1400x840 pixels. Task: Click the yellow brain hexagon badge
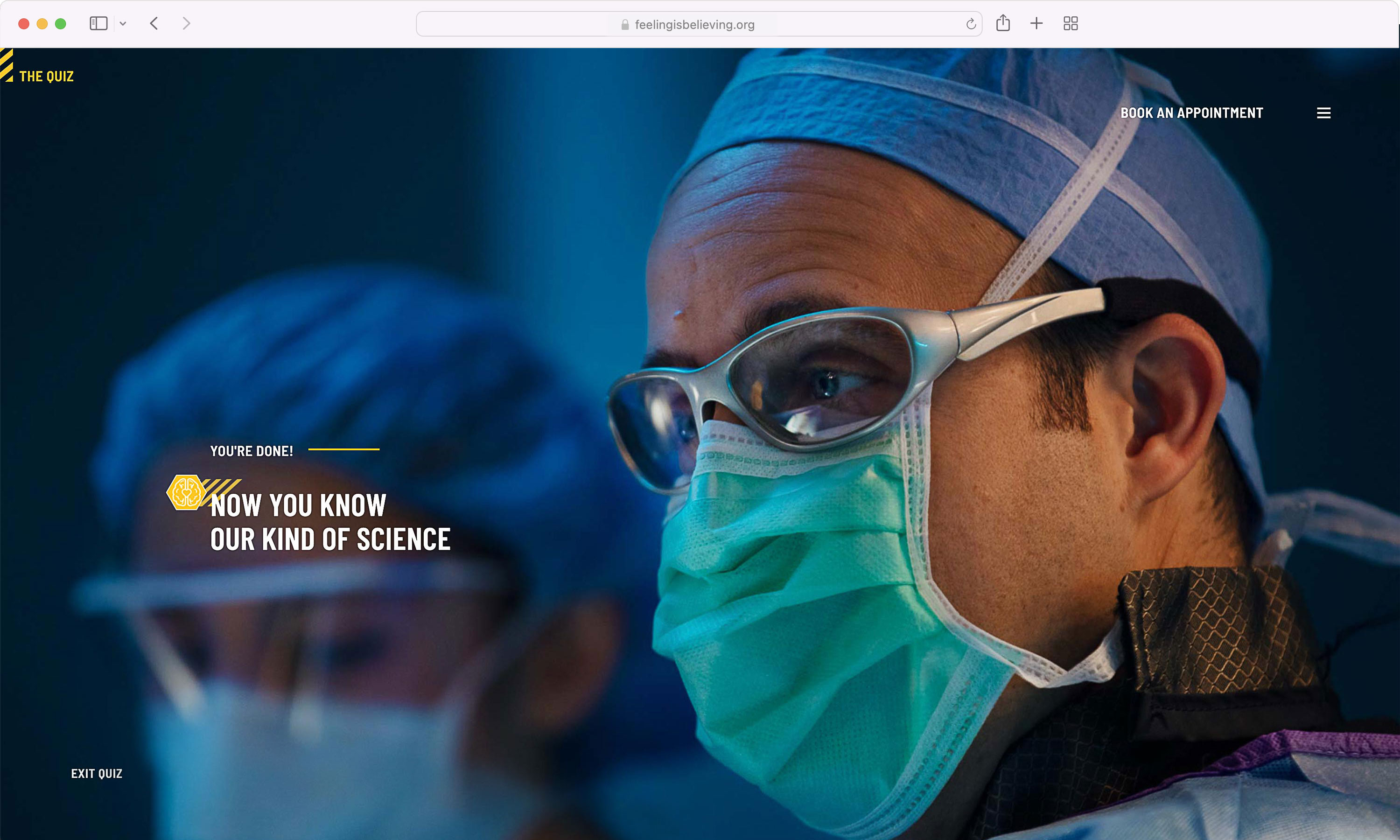point(186,492)
